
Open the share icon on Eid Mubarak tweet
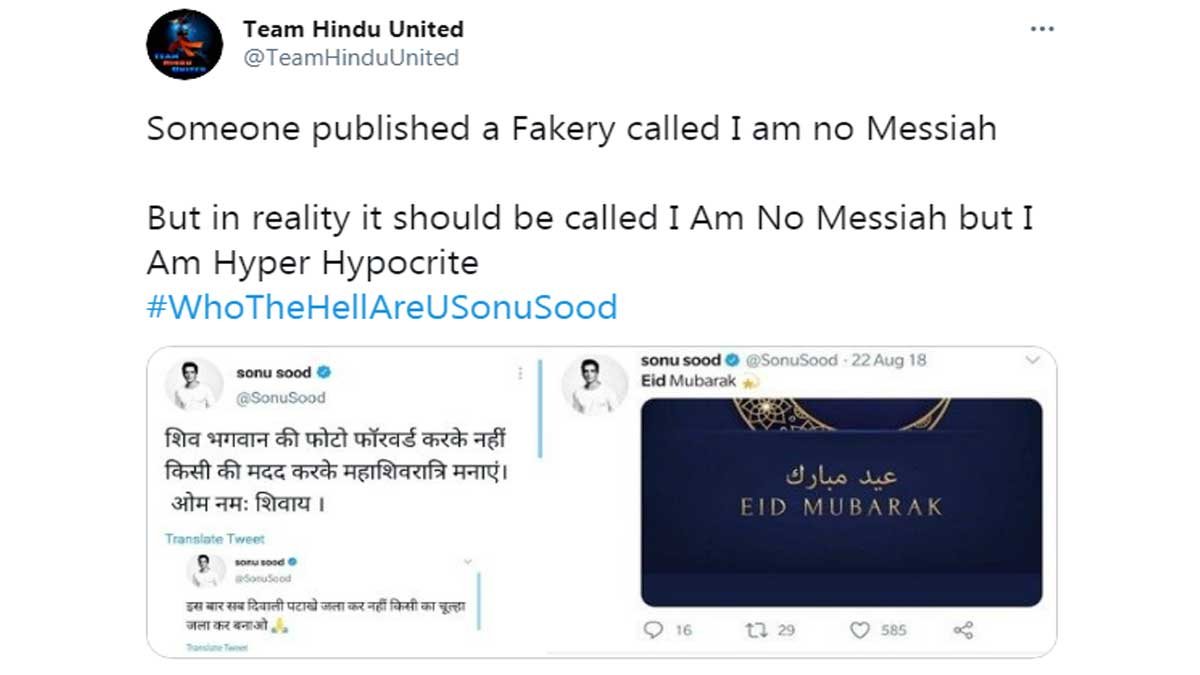click(x=962, y=630)
